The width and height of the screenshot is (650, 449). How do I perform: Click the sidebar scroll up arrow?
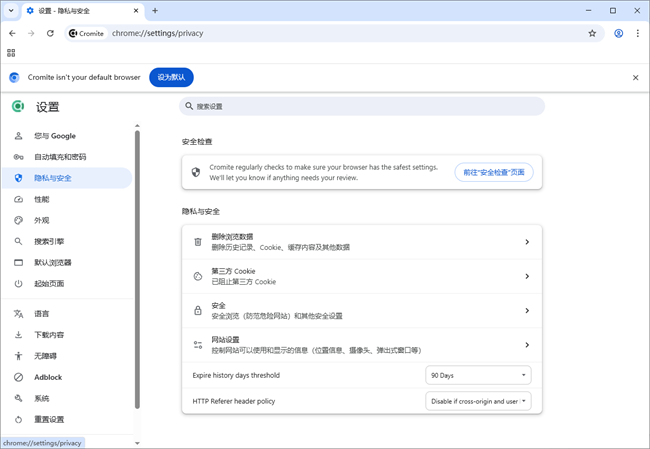coord(137,126)
